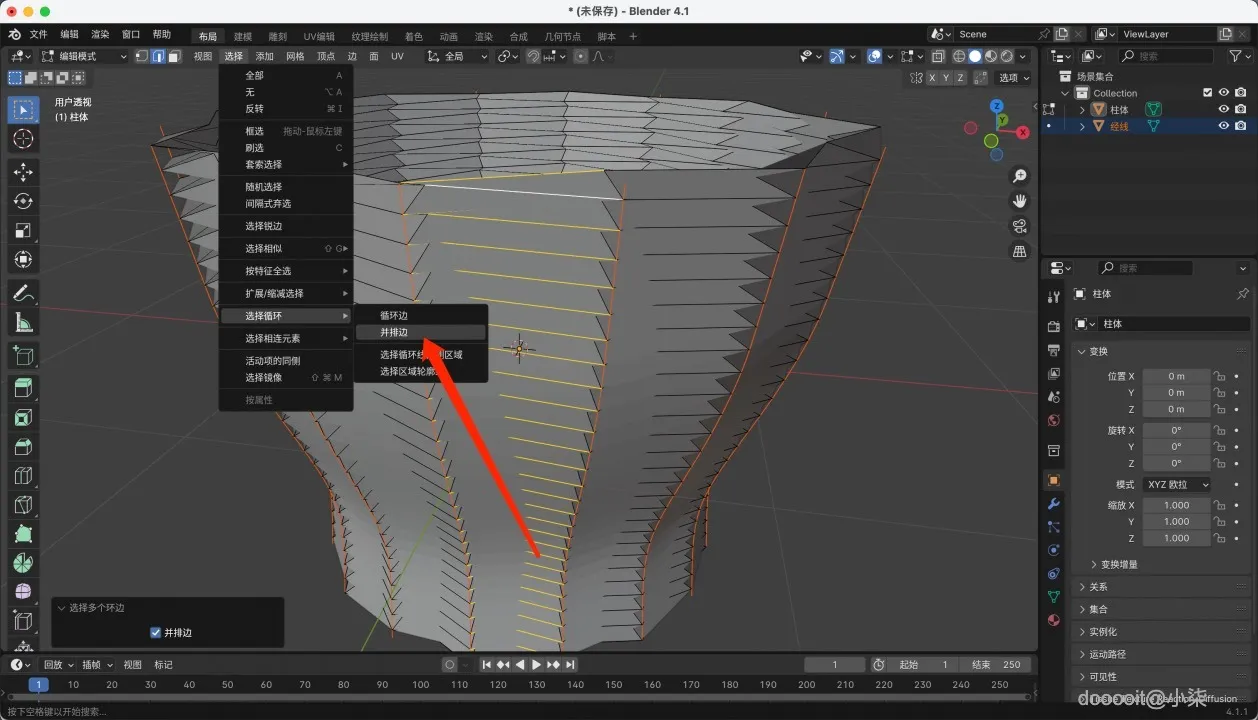Screen dimensions: 1258x720
Task: Select the Rotate tool in left toolbar
Action: tap(23, 201)
